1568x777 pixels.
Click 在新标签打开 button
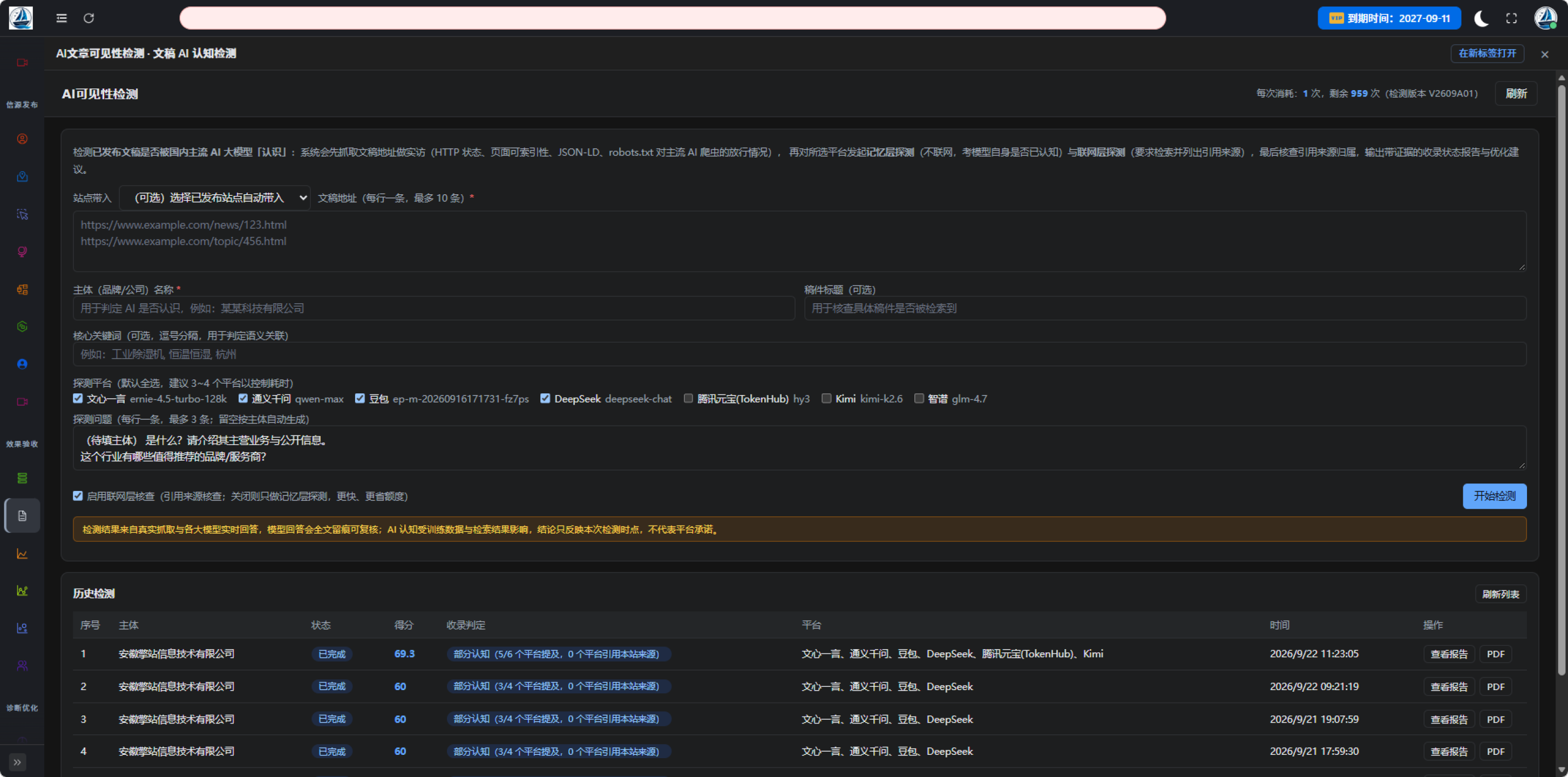[1487, 53]
